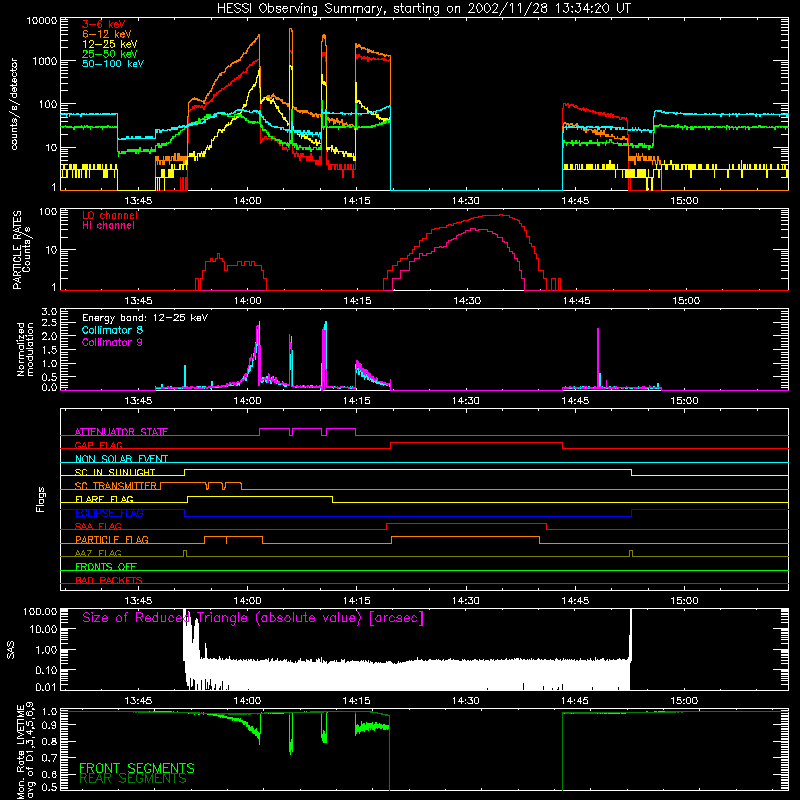Select the Collimator 8 legend label
The width and height of the screenshot is (800, 800).
(x=112, y=330)
